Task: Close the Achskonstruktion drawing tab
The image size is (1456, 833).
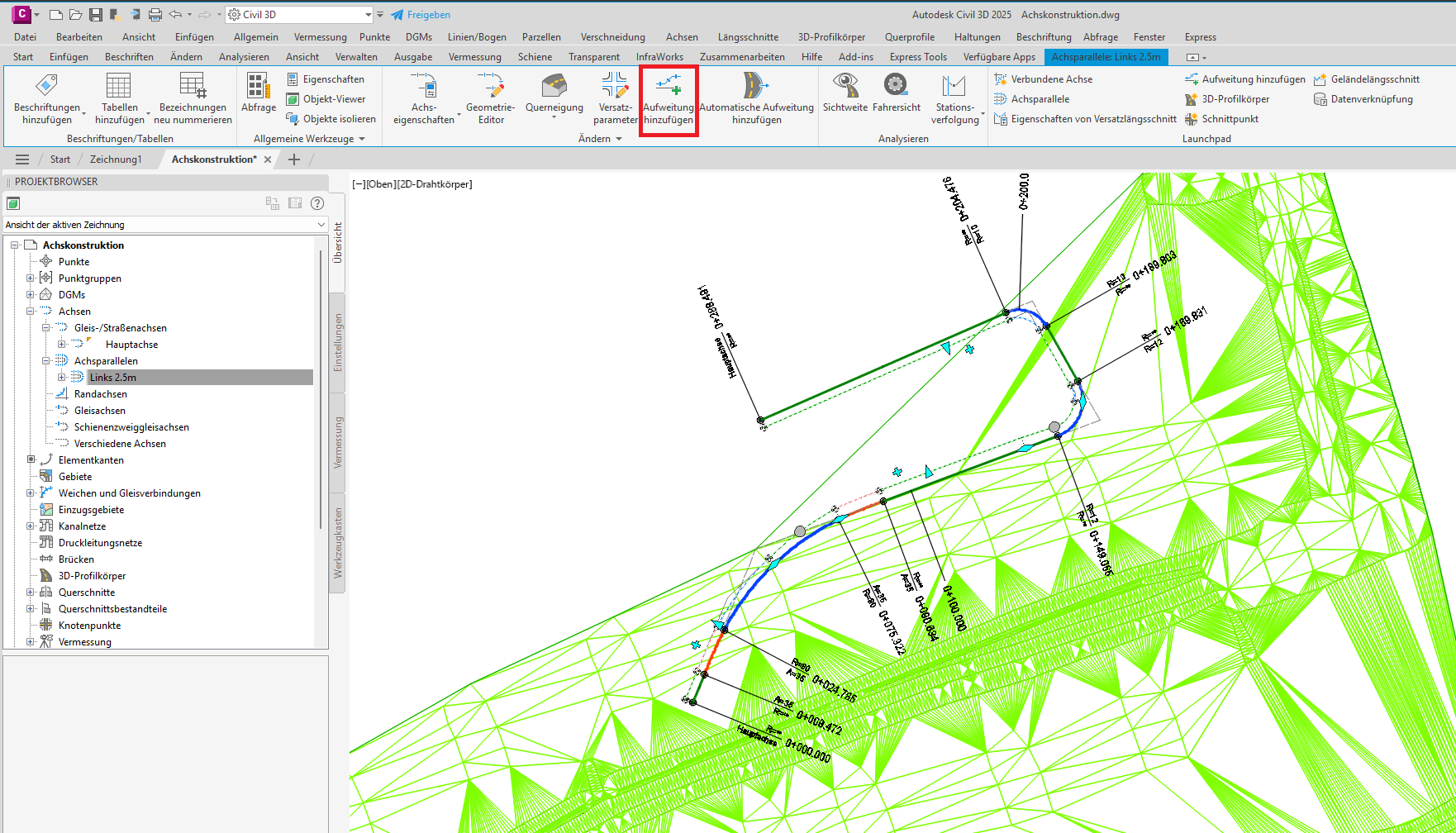Action: [268, 159]
